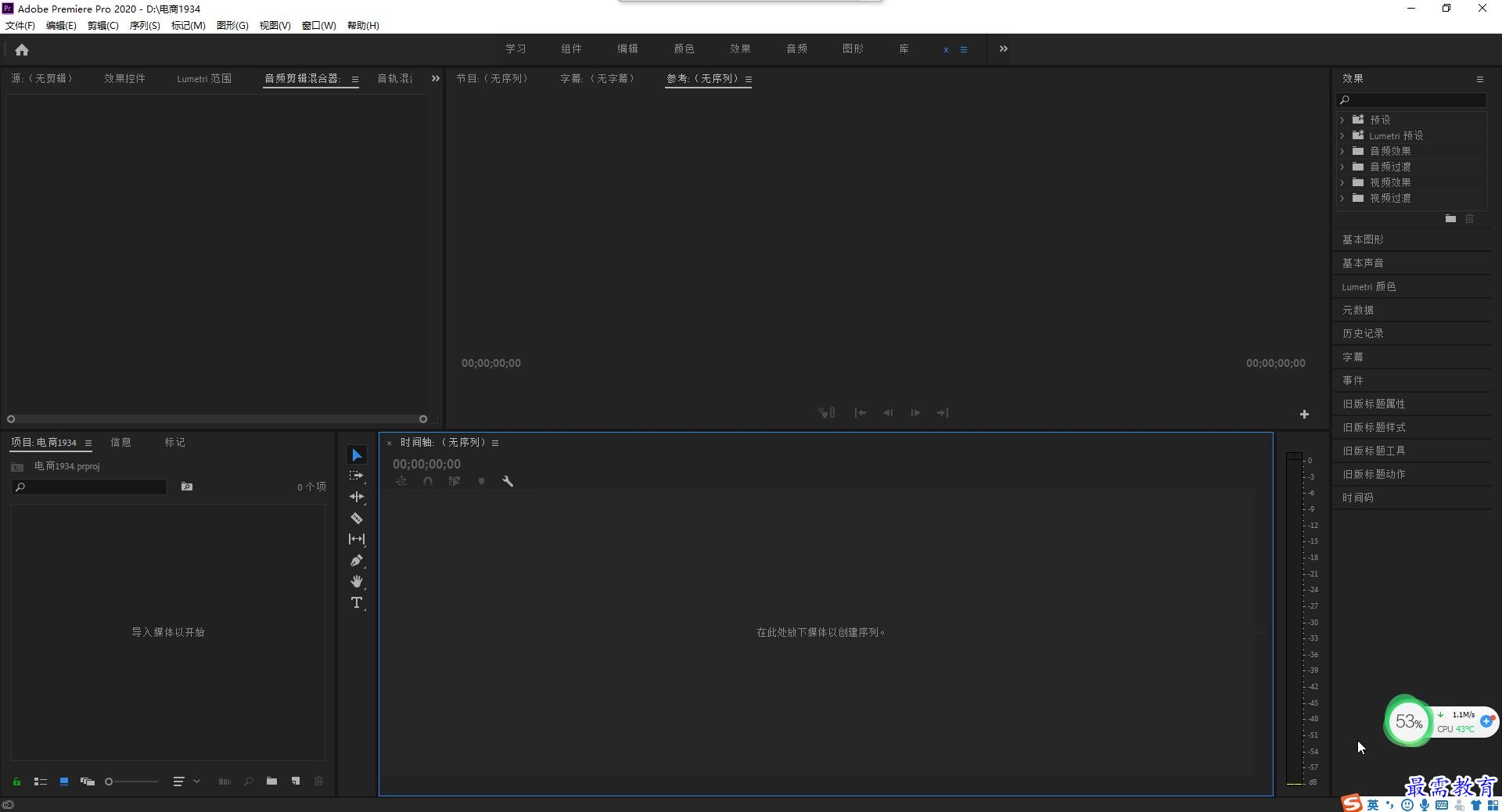Click the New Custom Bin icon in Effects panel
Image resolution: width=1502 pixels, height=812 pixels.
pyautogui.click(x=1450, y=218)
